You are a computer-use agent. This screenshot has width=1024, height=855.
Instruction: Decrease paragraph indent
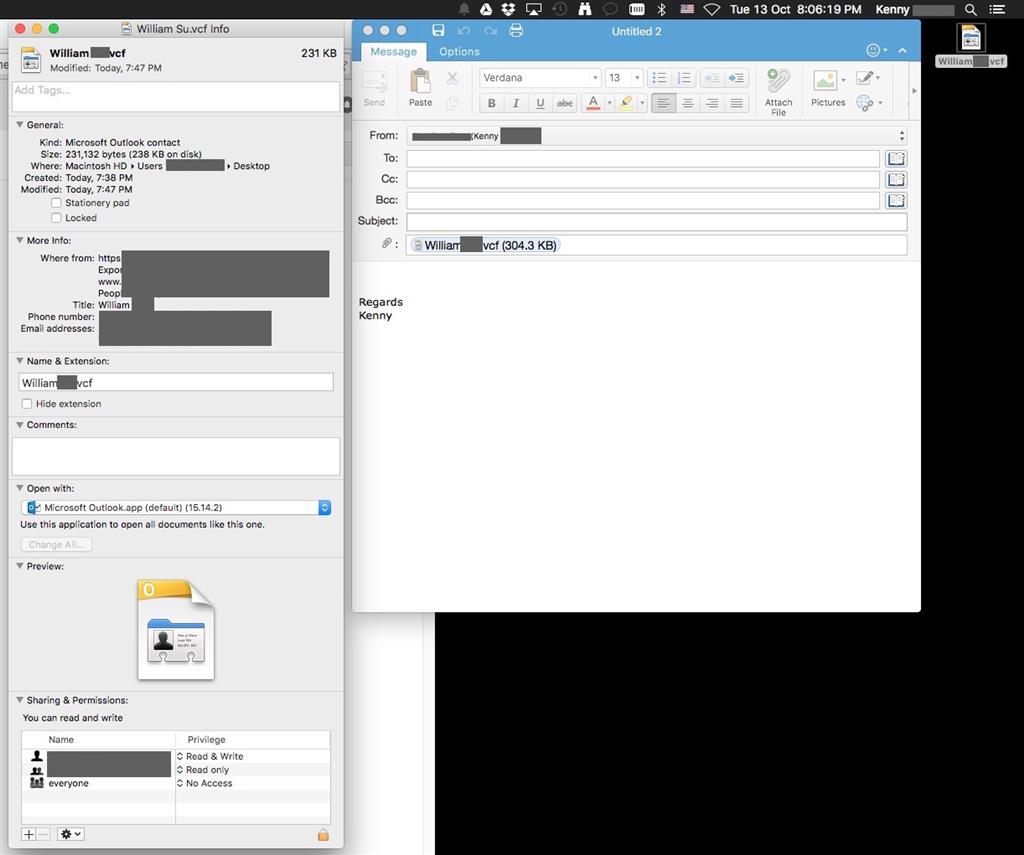[712, 78]
